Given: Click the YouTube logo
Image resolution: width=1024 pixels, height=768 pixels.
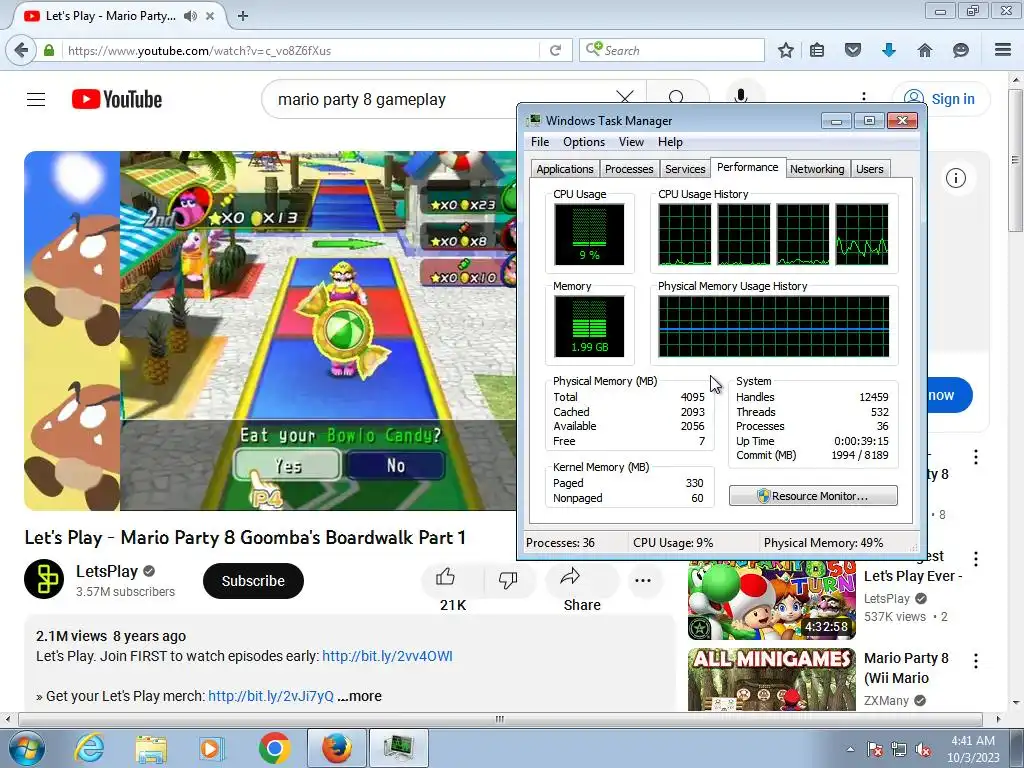Looking at the screenshot, I should [x=117, y=99].
